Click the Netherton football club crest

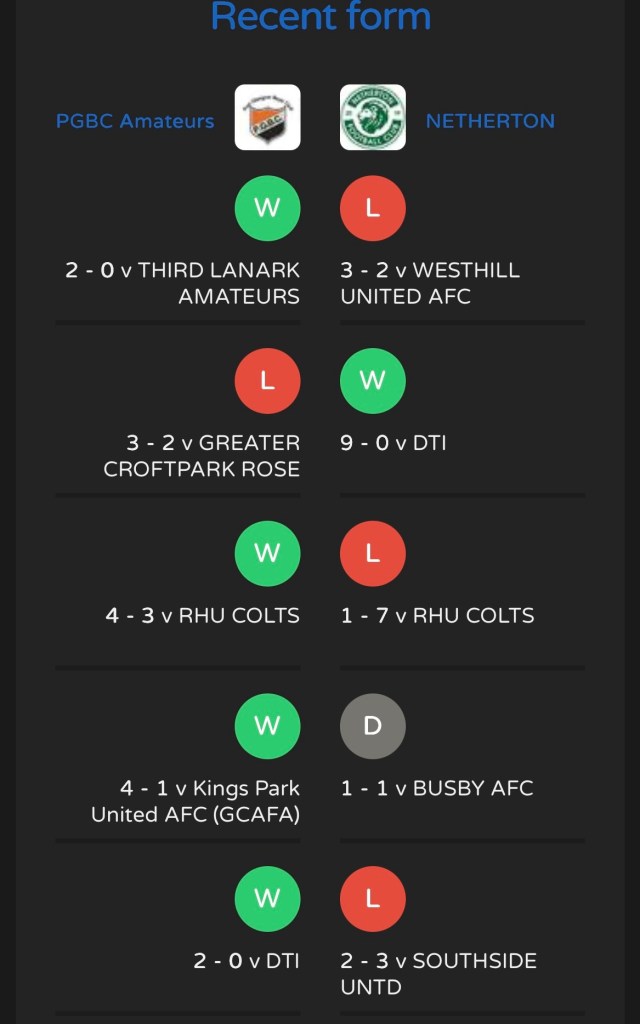pyautogui.click(x=372, y=118)
